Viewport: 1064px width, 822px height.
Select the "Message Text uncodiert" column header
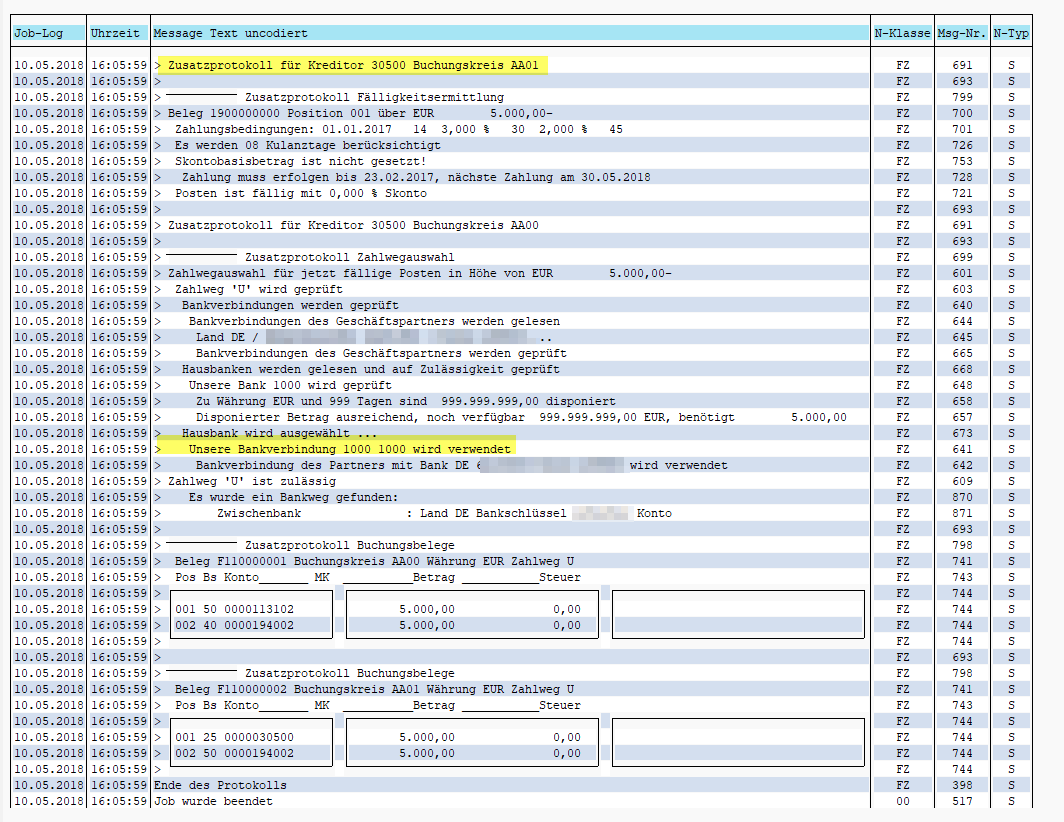[231, 33]
